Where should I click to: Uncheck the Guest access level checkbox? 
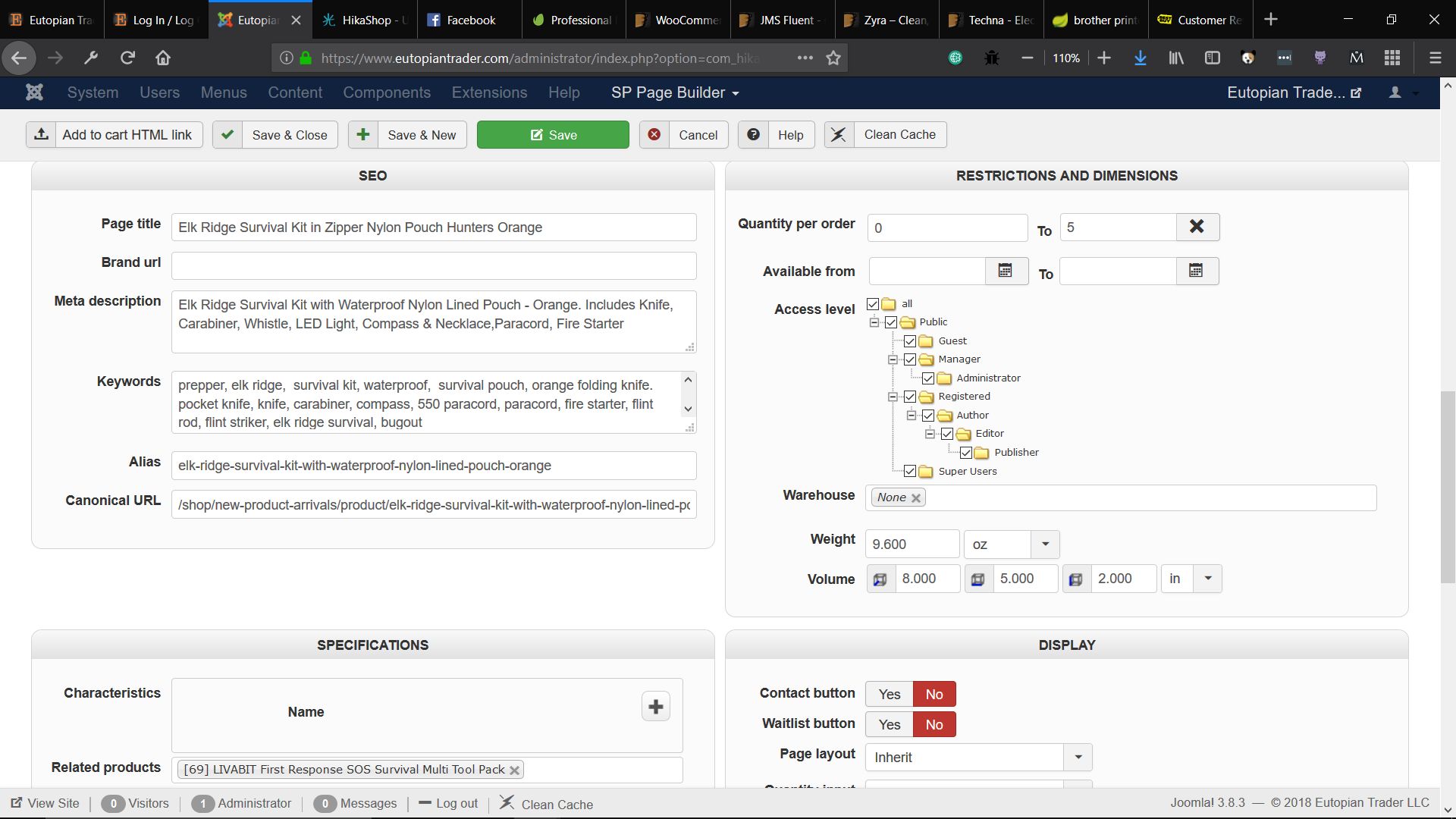[910, 341]
